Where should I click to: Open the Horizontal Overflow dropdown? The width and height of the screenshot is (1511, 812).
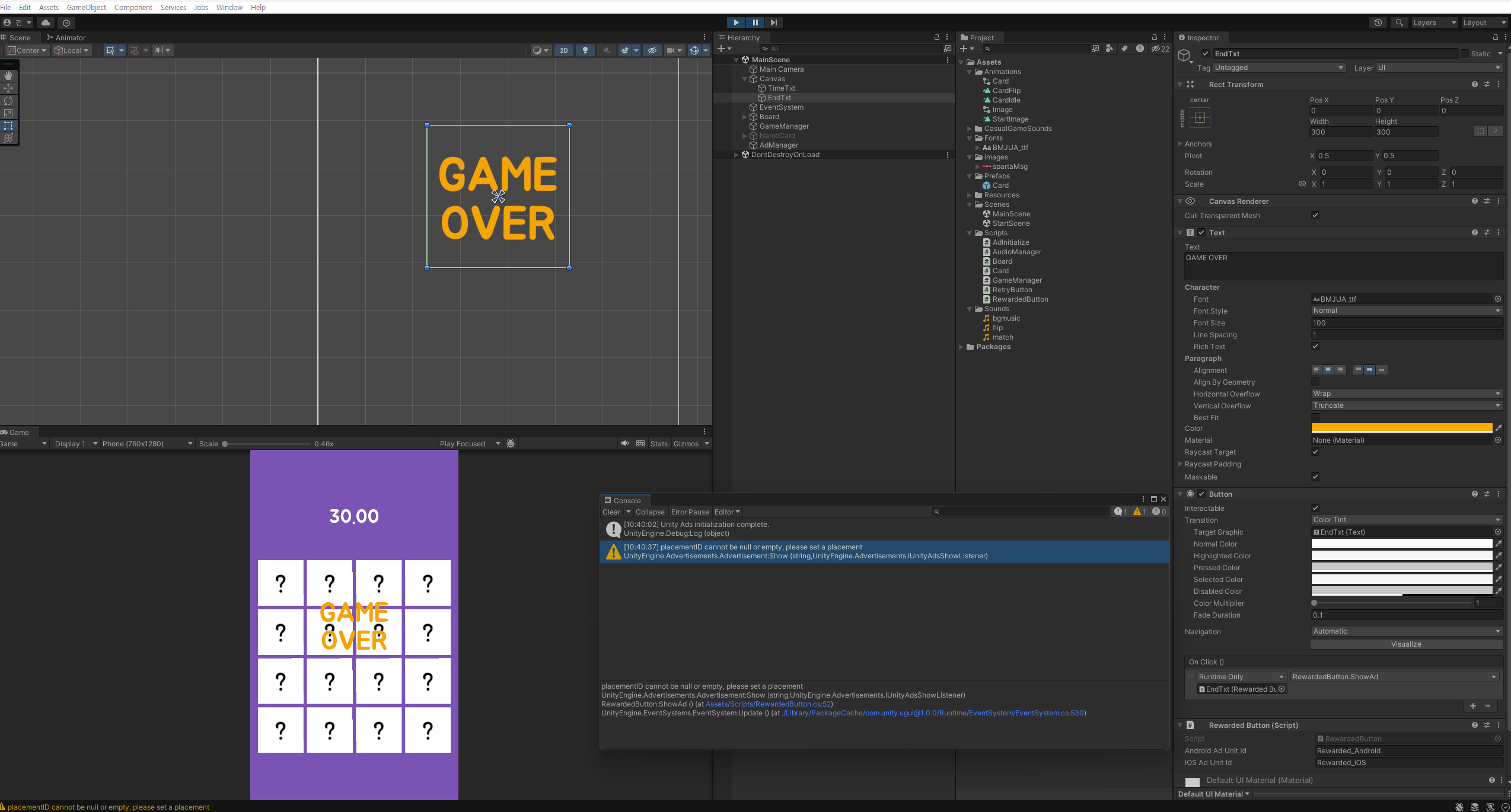click(x=1407, y=394)
